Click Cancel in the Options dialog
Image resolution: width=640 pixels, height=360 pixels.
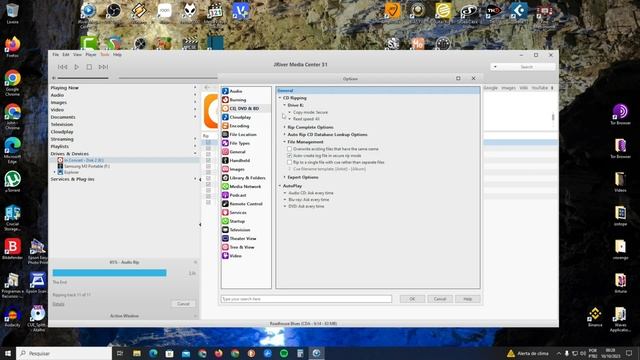click(440, 299)
